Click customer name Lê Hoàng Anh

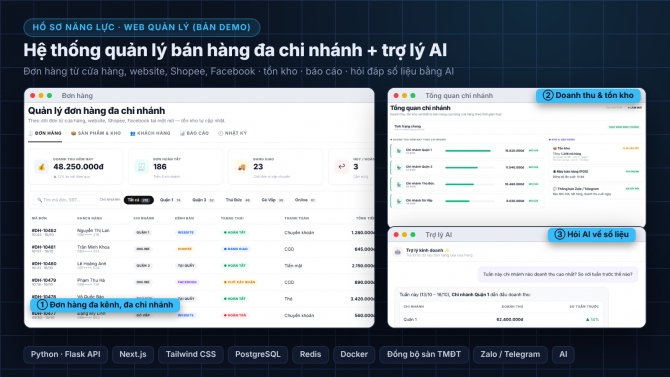(x=91, y=264)
